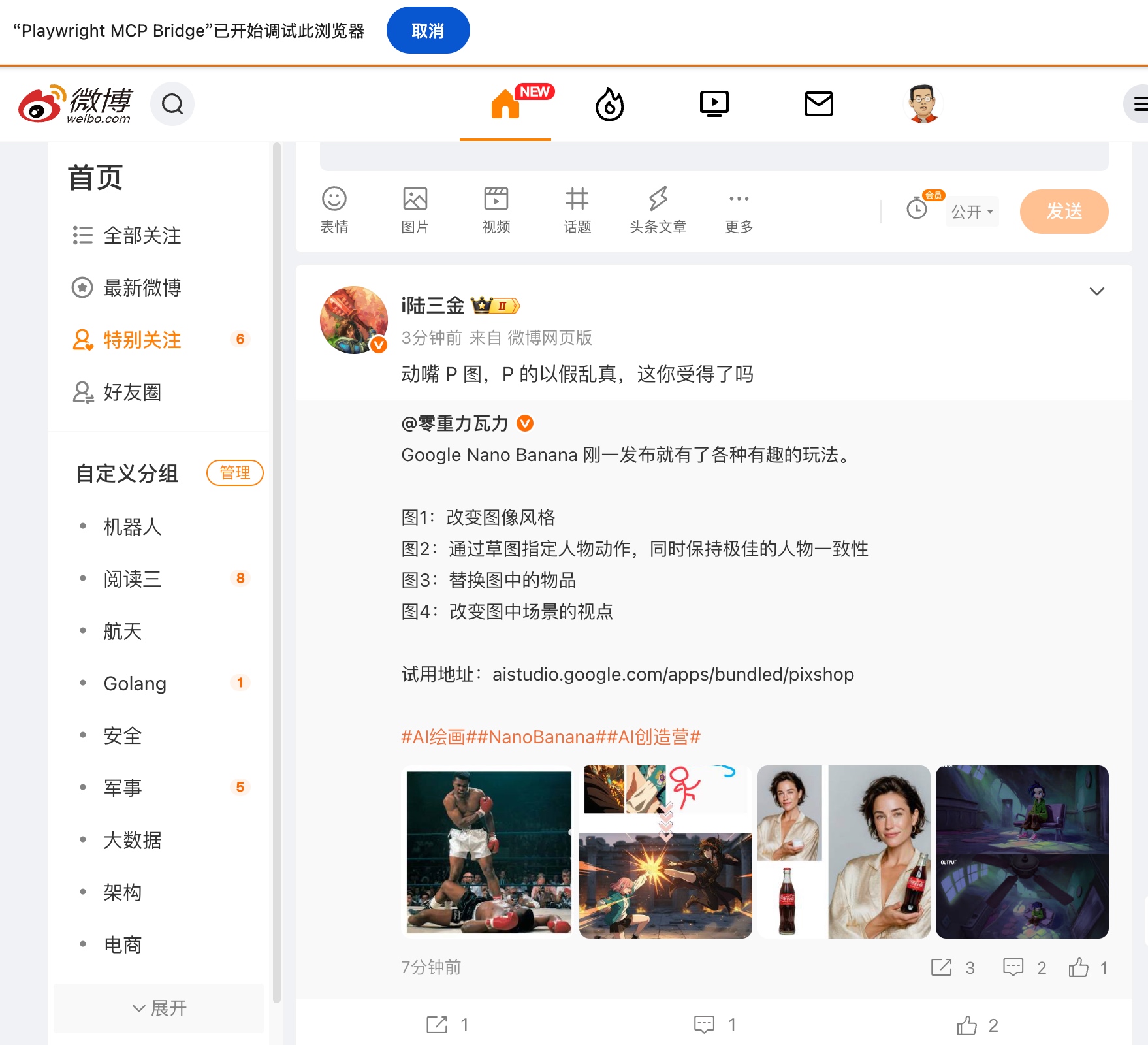The height and width of the screenshot is (1045, 1148).
Task: Select 最新微博 in sidebar
Action: [159, 287]
